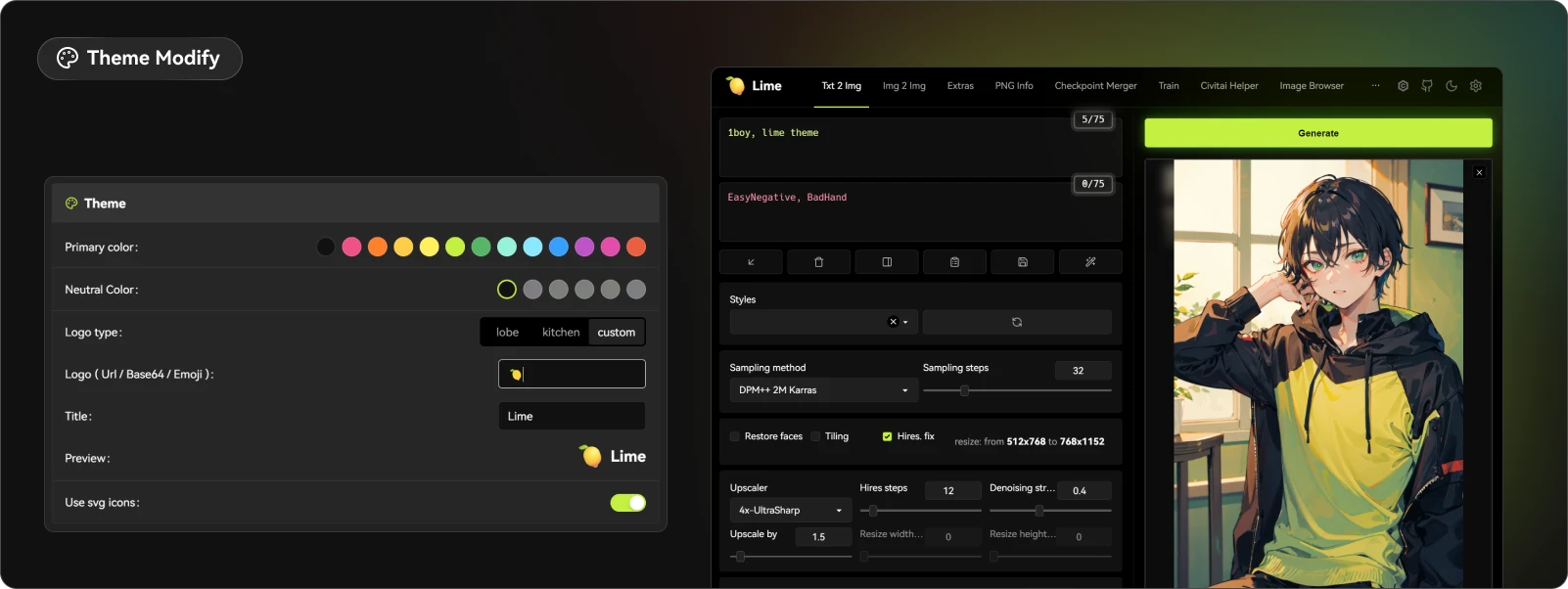Click the trash icon to clear prompt
The width and height of the screenshot is (1568, 589).
click(818, 262)
